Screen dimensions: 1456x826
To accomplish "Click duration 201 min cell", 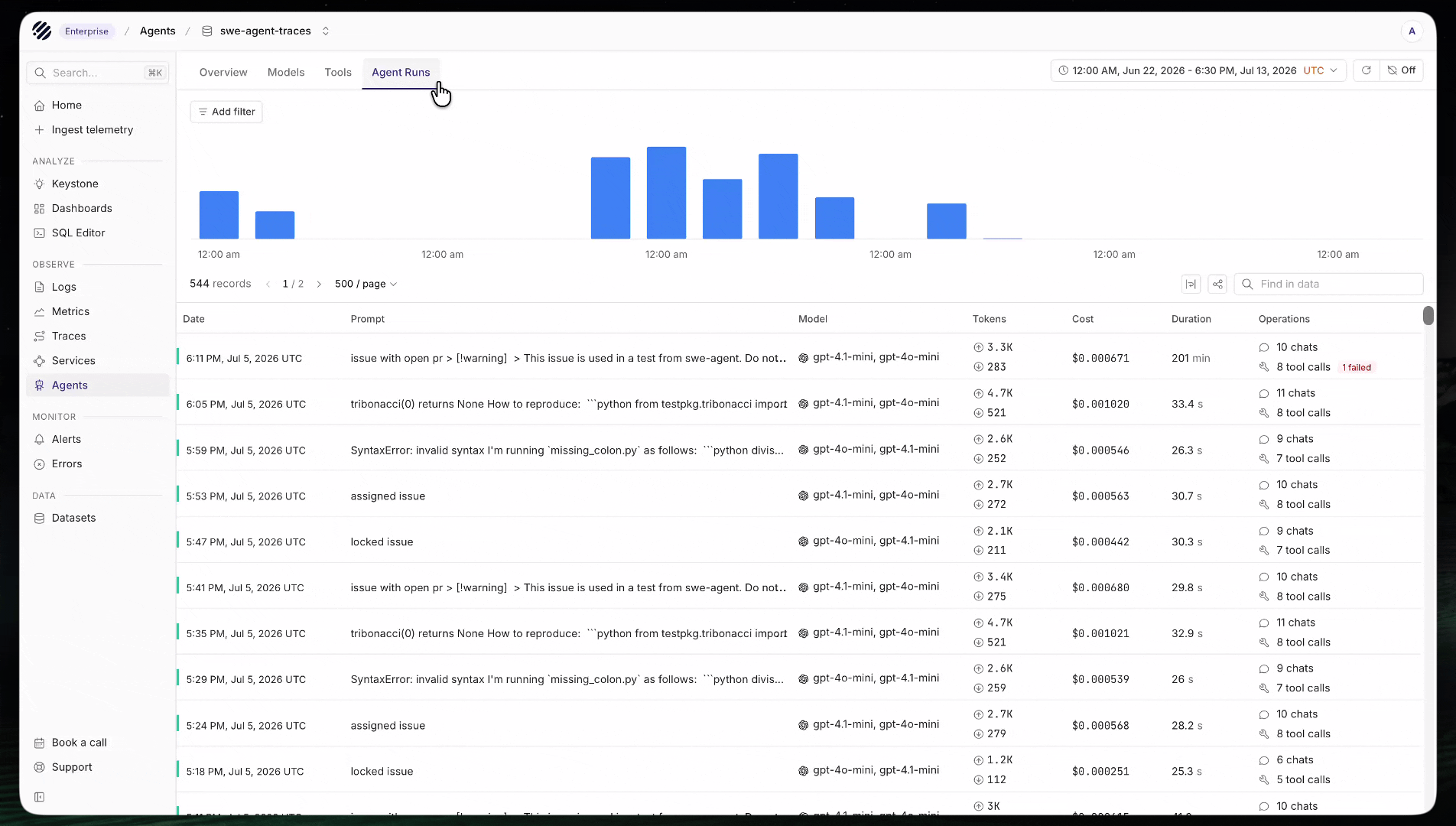I will (x=1191, y=358).
